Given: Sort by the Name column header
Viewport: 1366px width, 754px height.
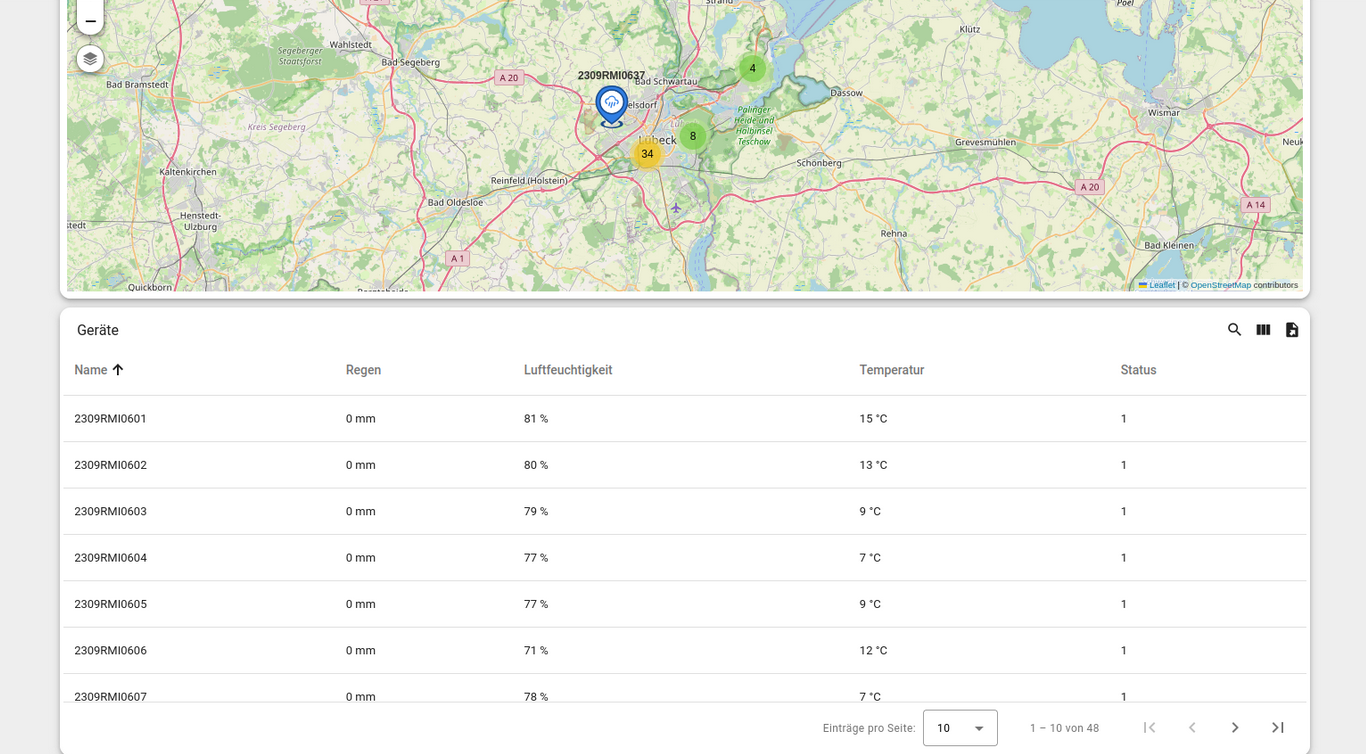Looking at the screenshot, I should (x=90, y=370).
